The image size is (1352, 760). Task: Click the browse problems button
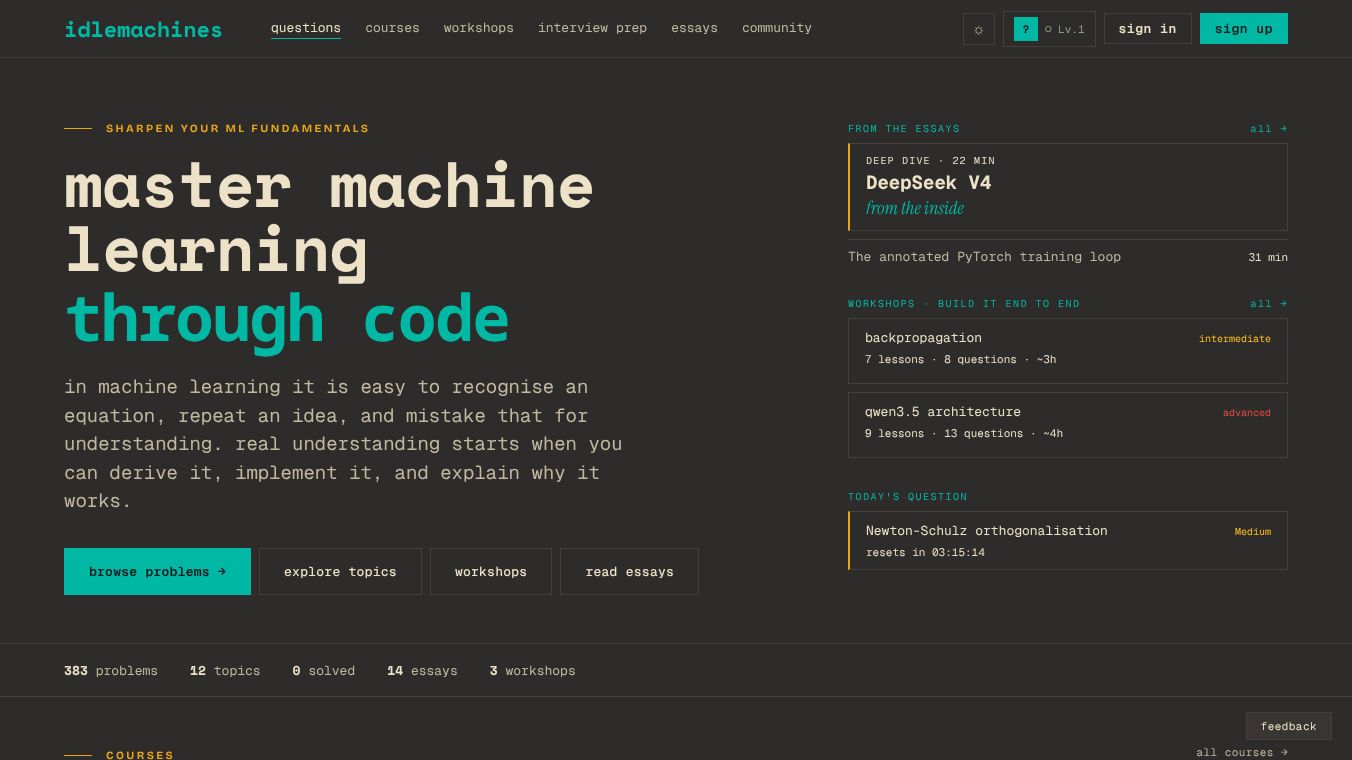[x=157, y=572]
